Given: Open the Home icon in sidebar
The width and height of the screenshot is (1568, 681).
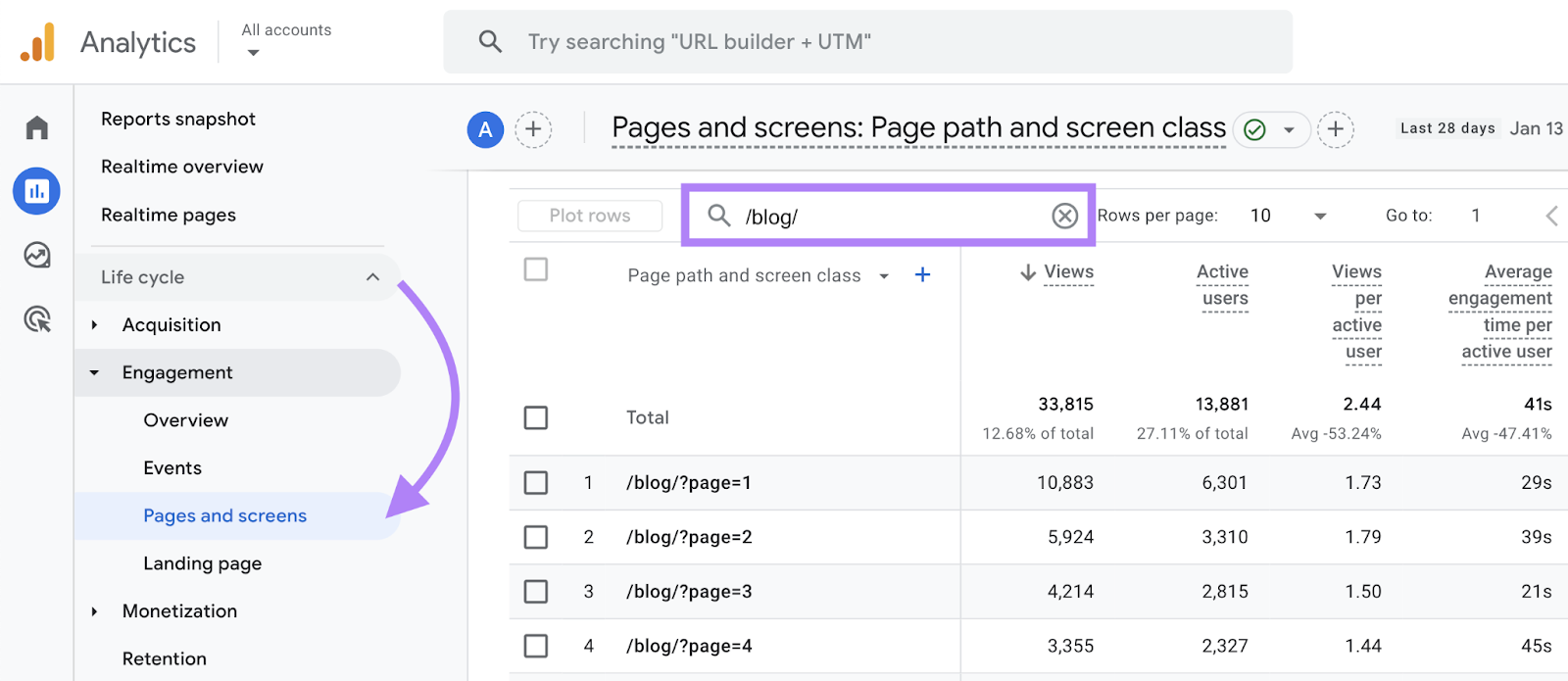Looking at the screenshot, I should click(x=37, y=127).
